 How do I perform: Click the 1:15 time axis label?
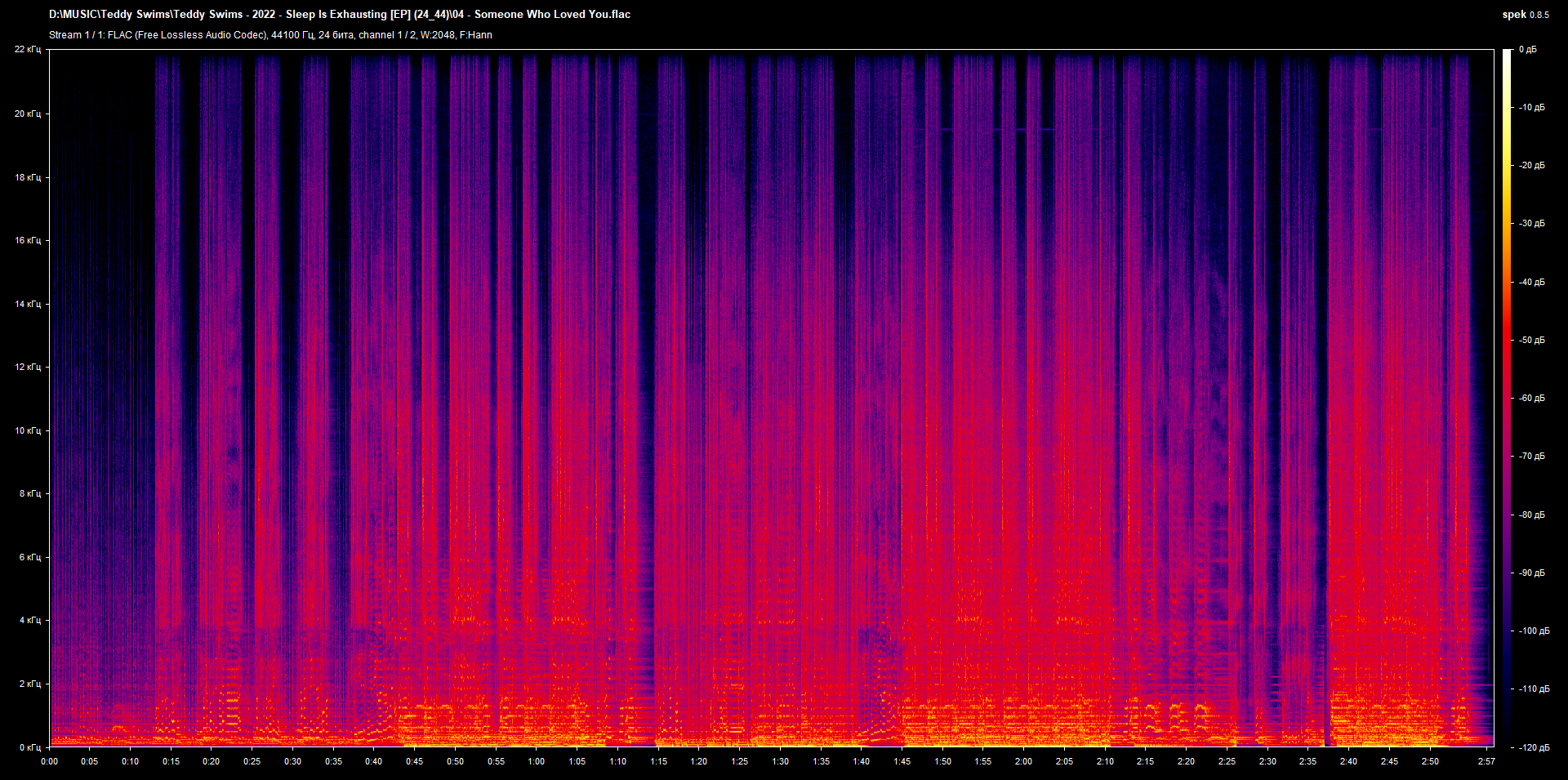pyautogui.click(x=658, y=761)
